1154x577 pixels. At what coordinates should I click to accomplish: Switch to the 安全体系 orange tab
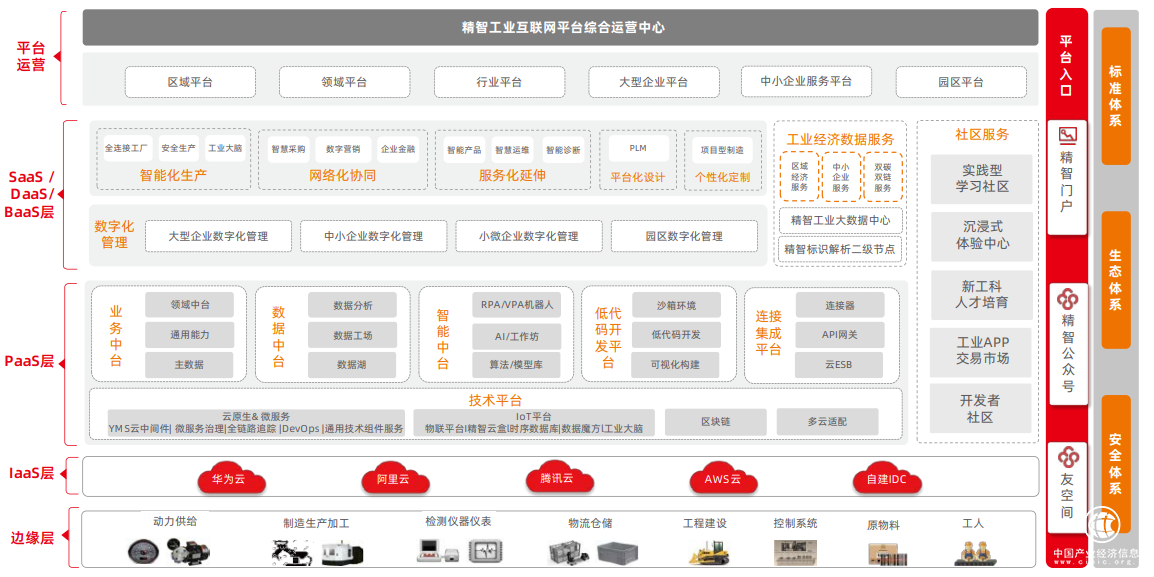[1115, 462]
